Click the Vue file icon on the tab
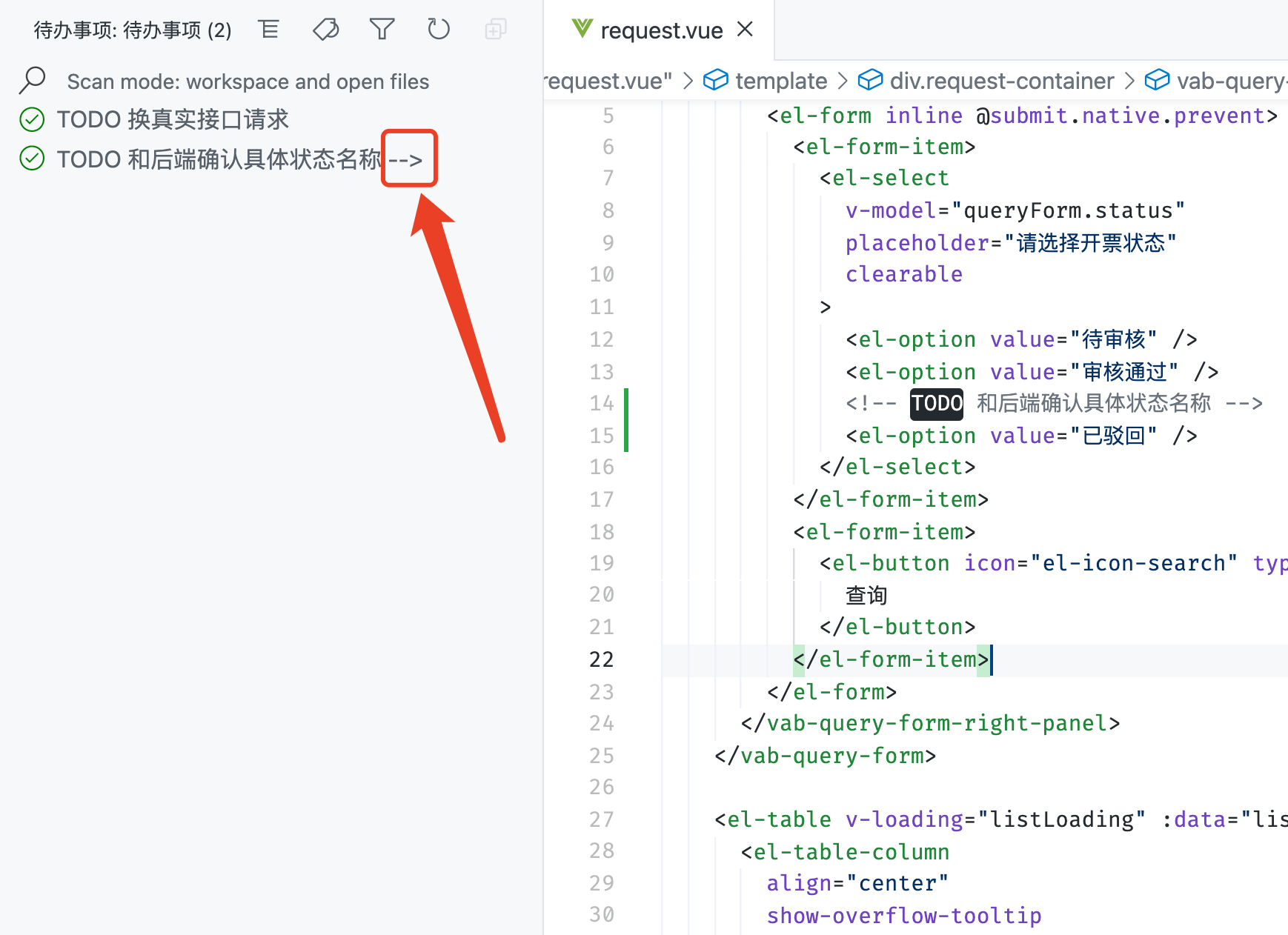 (x=582, y=30)
